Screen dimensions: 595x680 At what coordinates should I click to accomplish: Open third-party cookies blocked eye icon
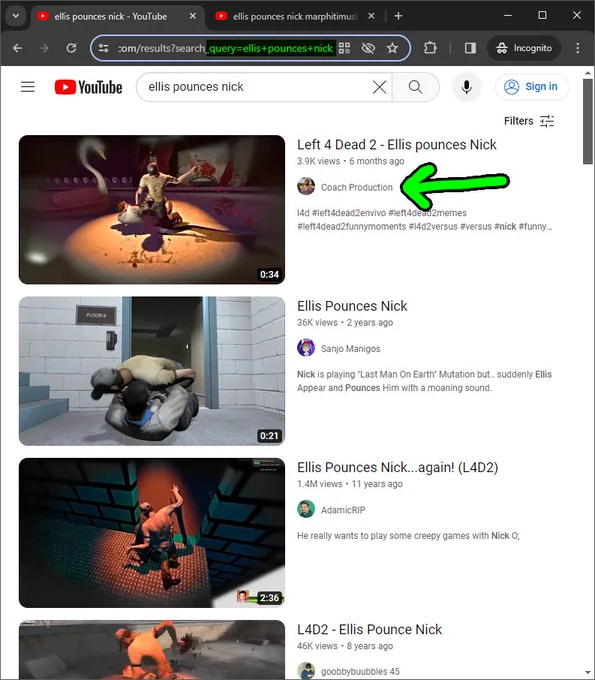(368, 48)
